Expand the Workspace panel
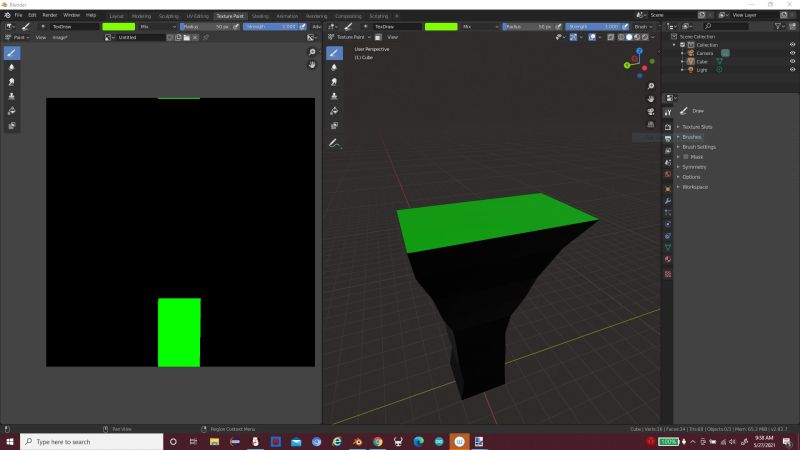 (x=694, y=187)
